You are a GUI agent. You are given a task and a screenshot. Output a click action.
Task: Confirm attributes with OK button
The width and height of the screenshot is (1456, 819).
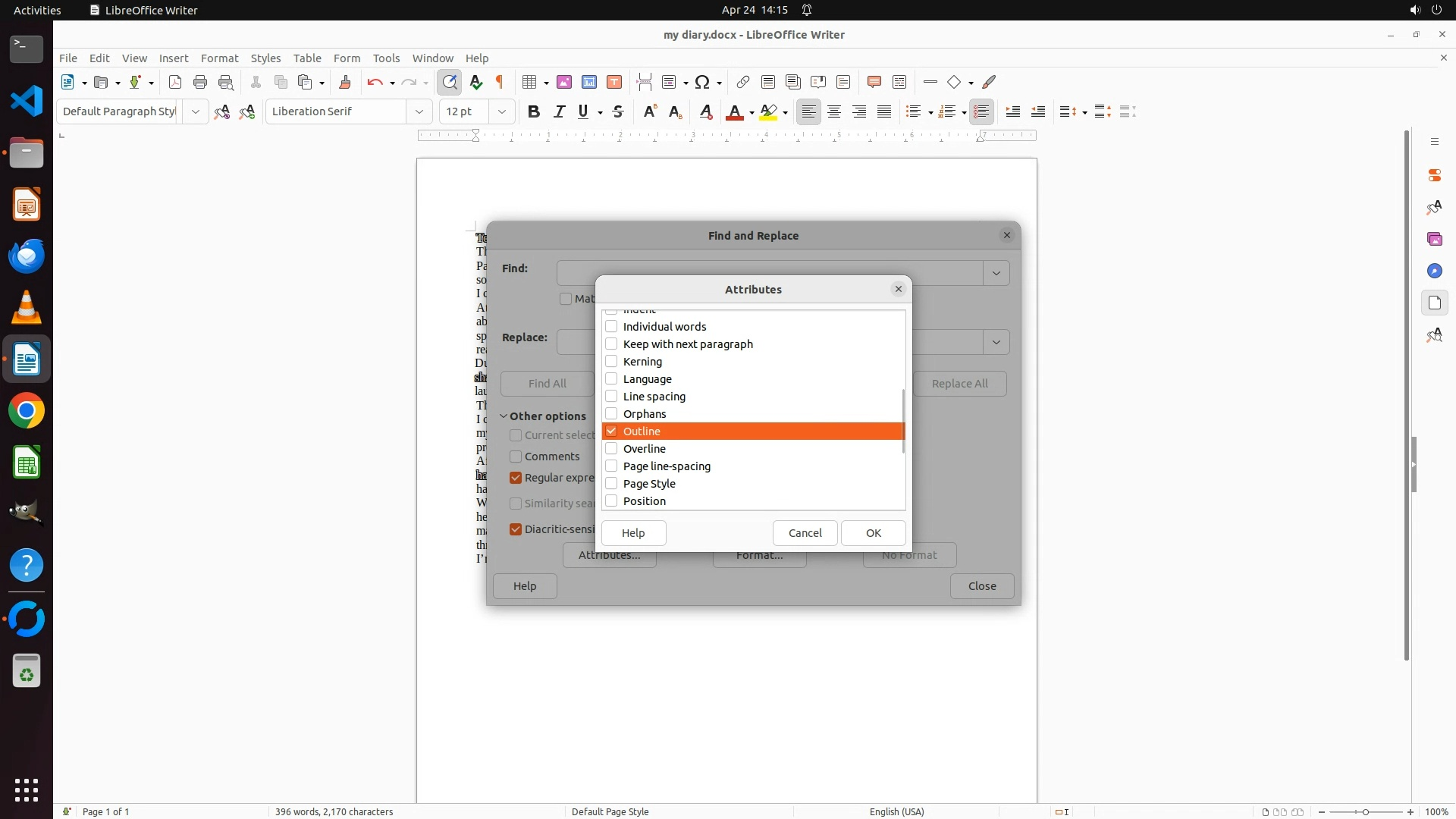(873, 533)
